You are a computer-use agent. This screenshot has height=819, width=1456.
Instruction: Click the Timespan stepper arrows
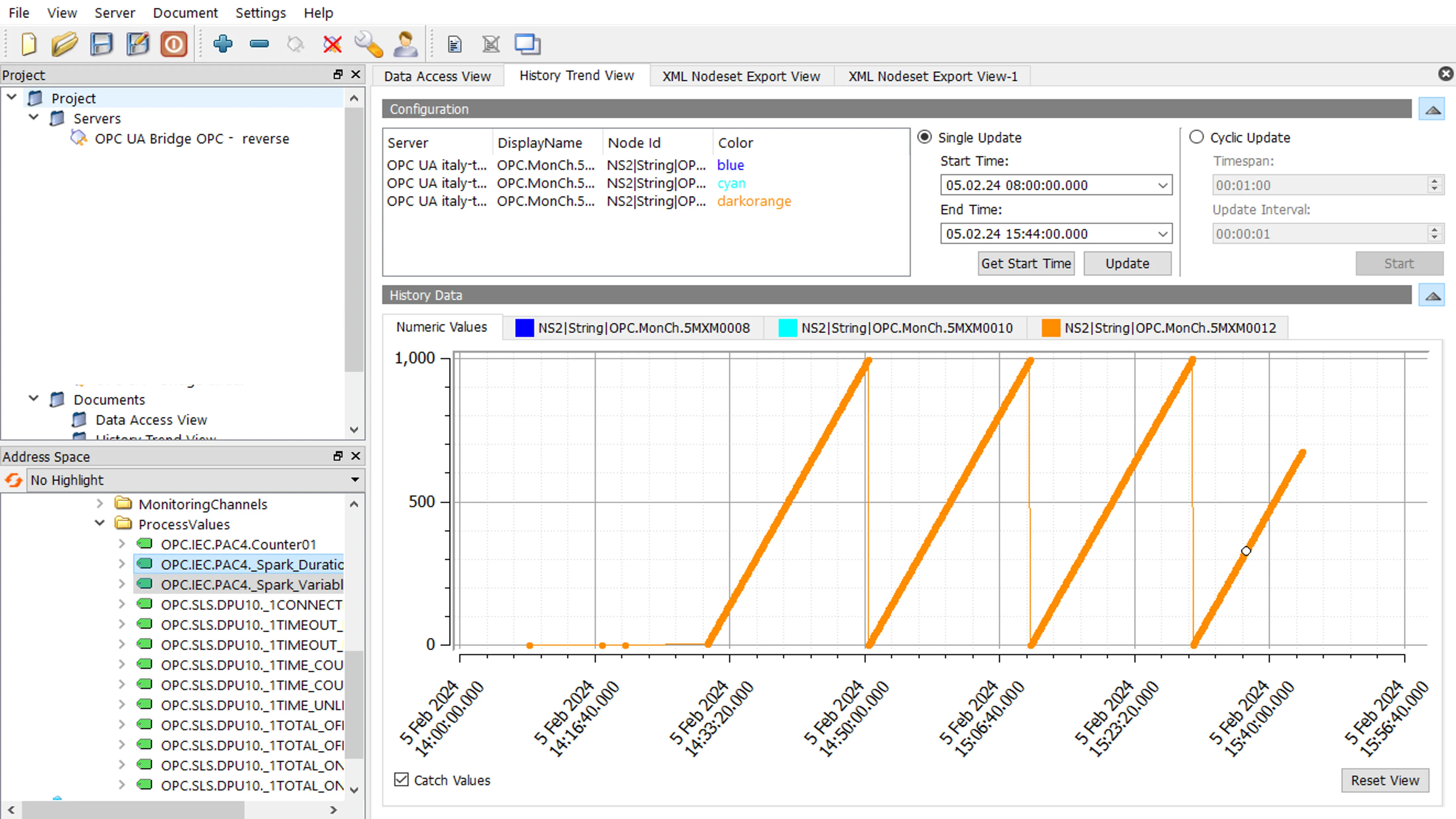coord(1434,185)
